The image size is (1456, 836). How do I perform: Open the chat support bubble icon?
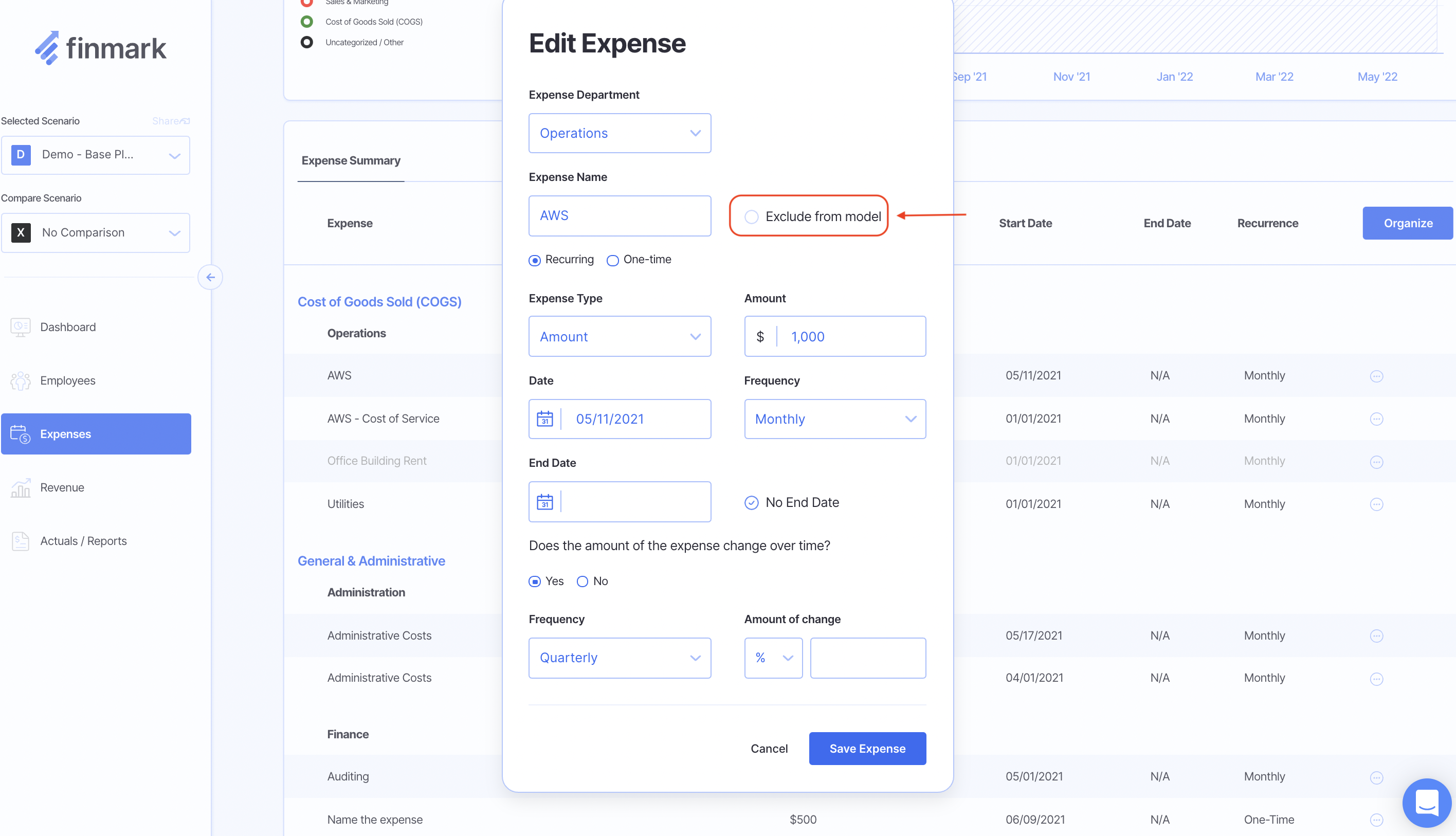(x=1427, y=802)
